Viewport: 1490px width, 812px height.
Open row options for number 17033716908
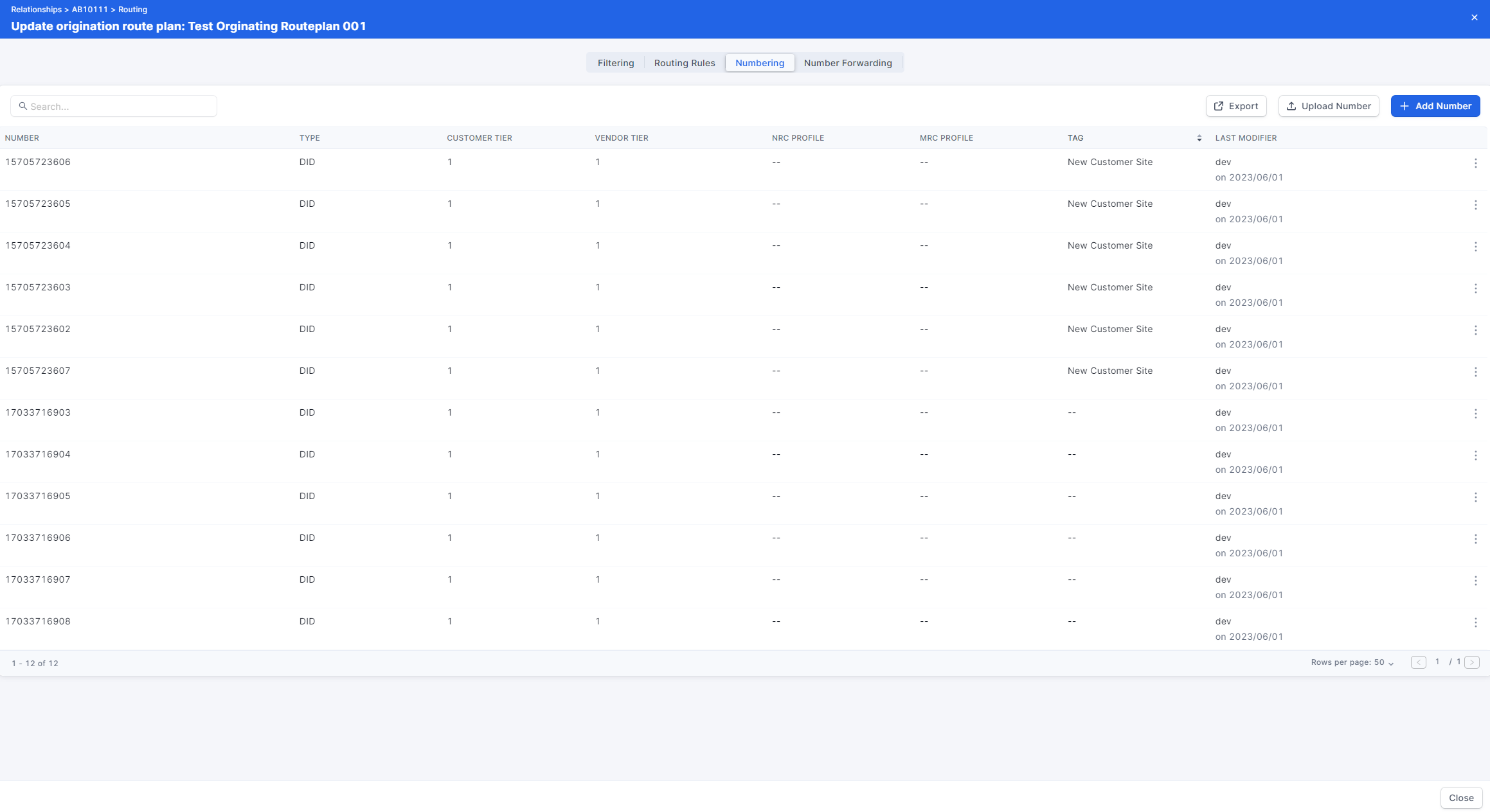coord(1475,622)
